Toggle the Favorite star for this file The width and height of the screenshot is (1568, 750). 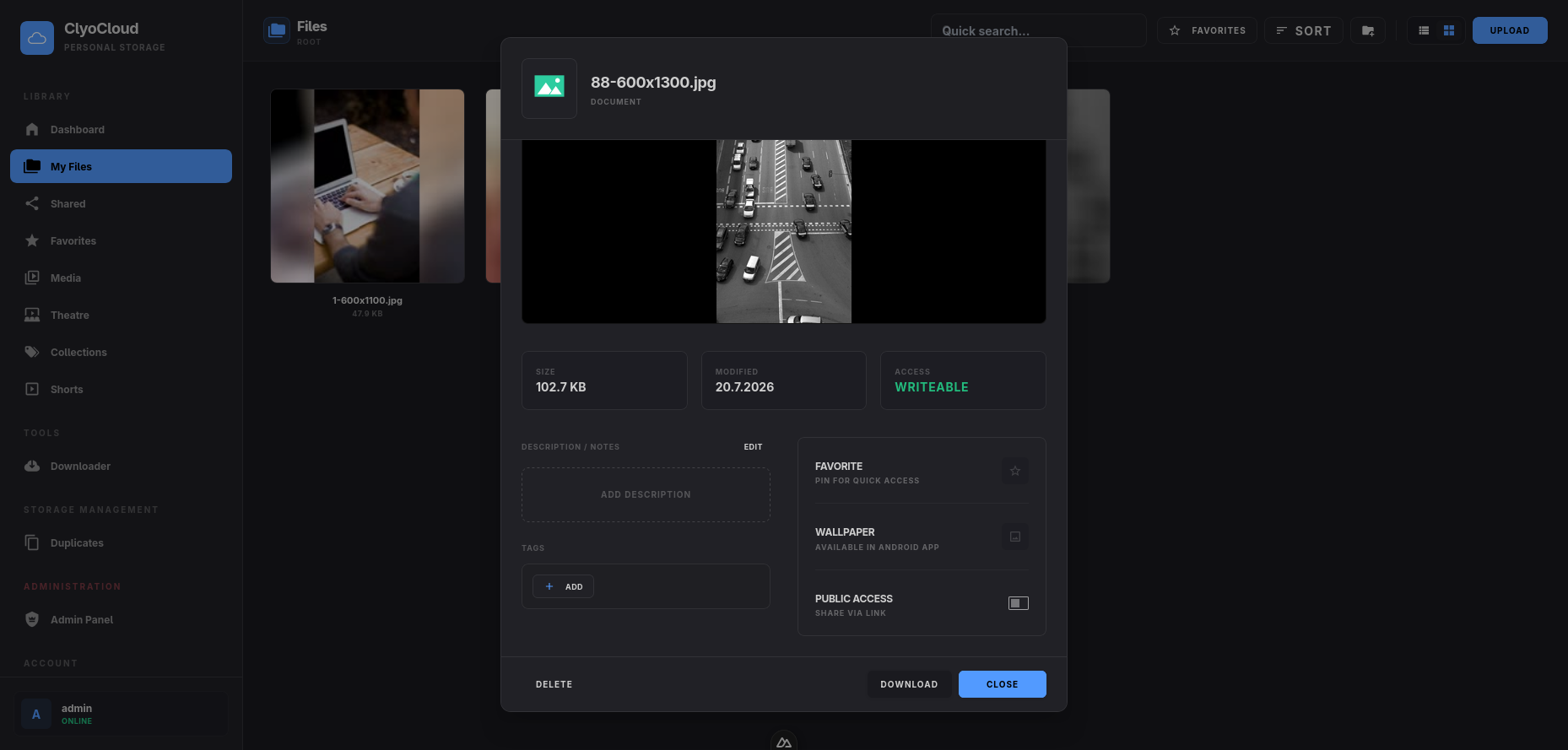1015,471
